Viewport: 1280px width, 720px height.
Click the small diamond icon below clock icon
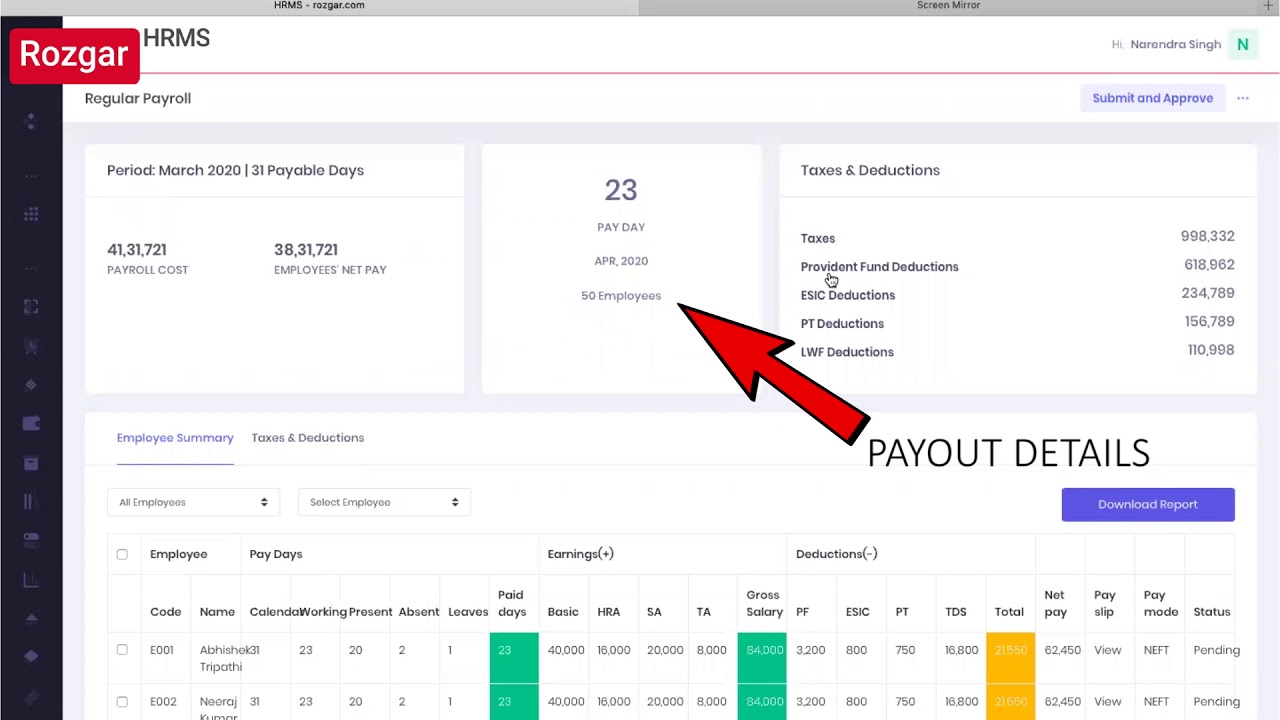pyautogui.click(x=31, y=385)
